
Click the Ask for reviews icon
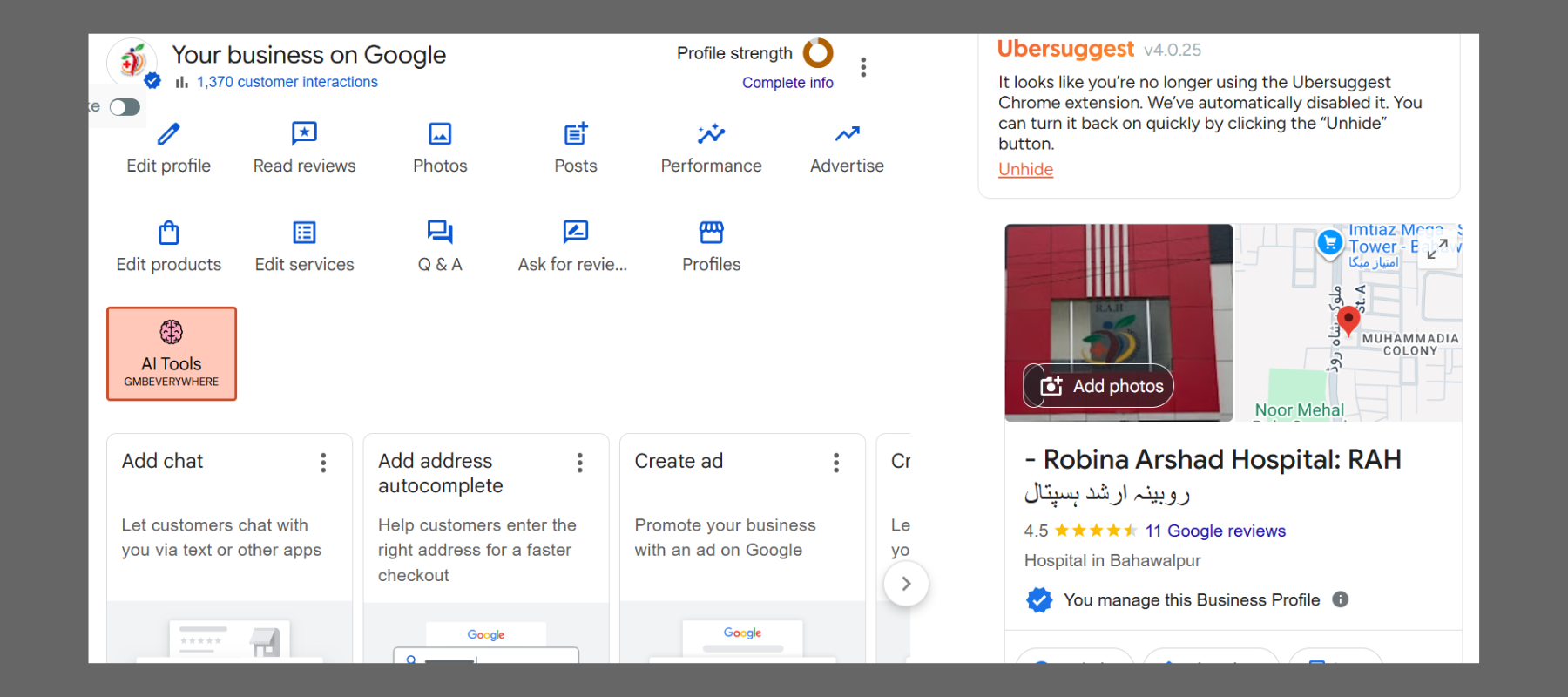(575, 232)
